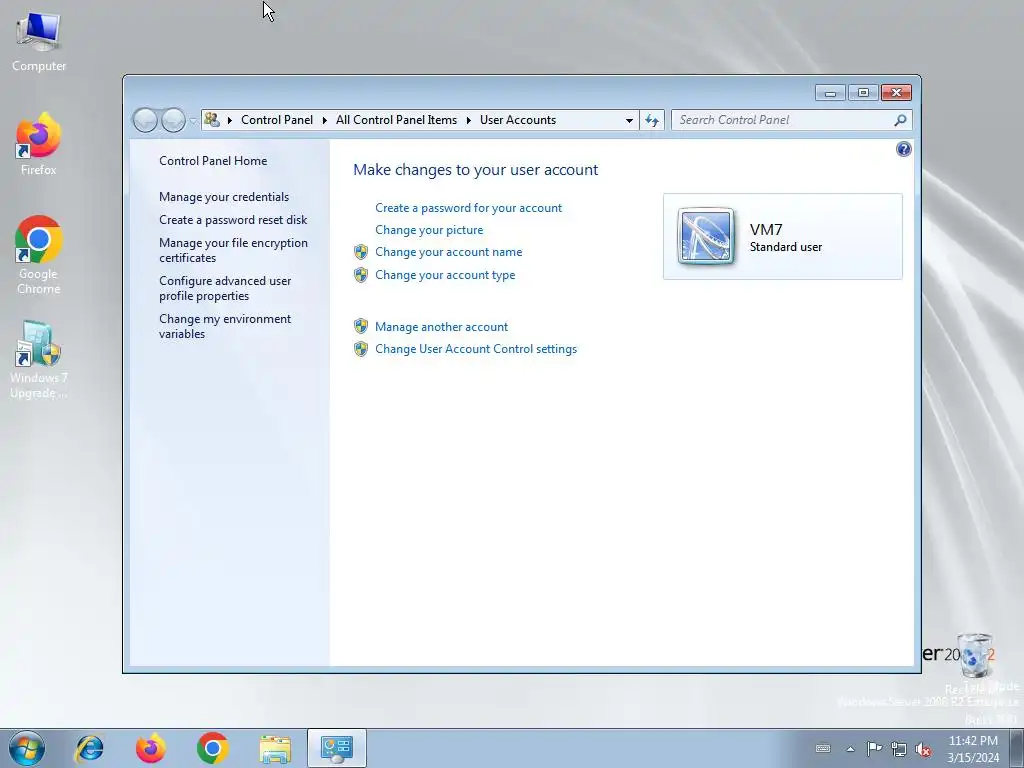
Task: Click the Back navigation arrow
Action: pos(145,120)
